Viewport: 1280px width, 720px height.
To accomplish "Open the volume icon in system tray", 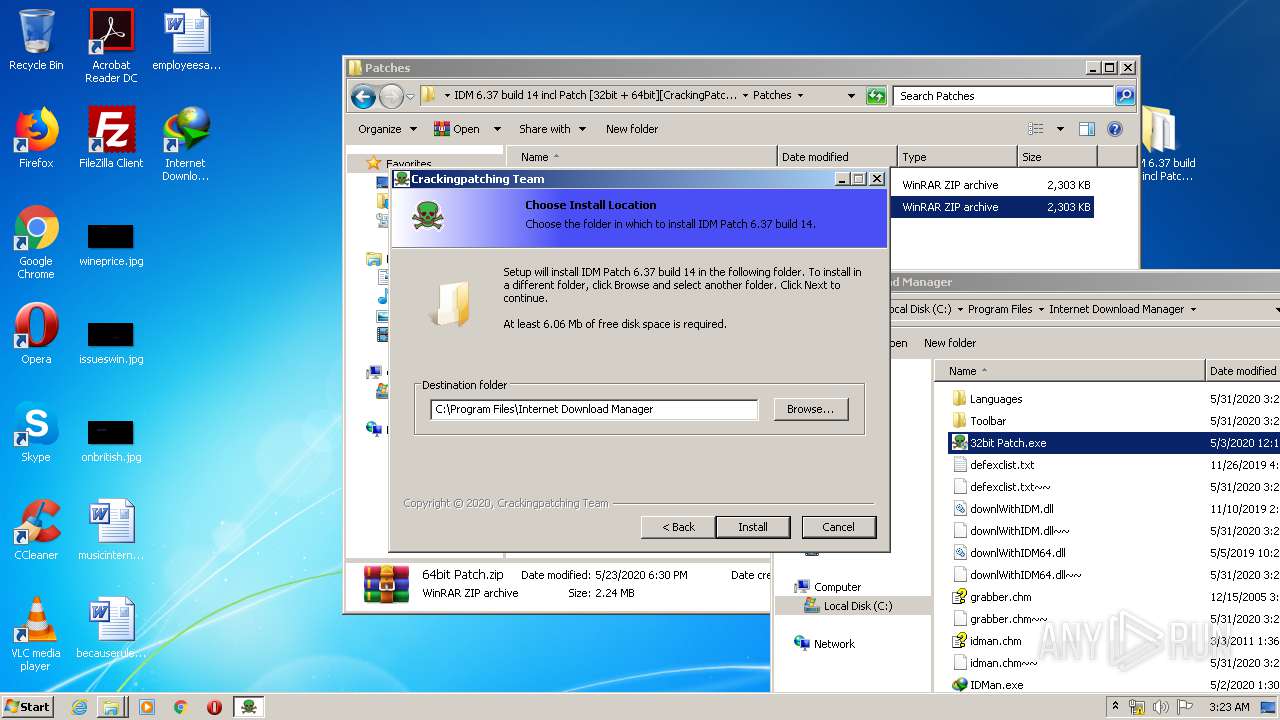I will (x=1161, y=707).
